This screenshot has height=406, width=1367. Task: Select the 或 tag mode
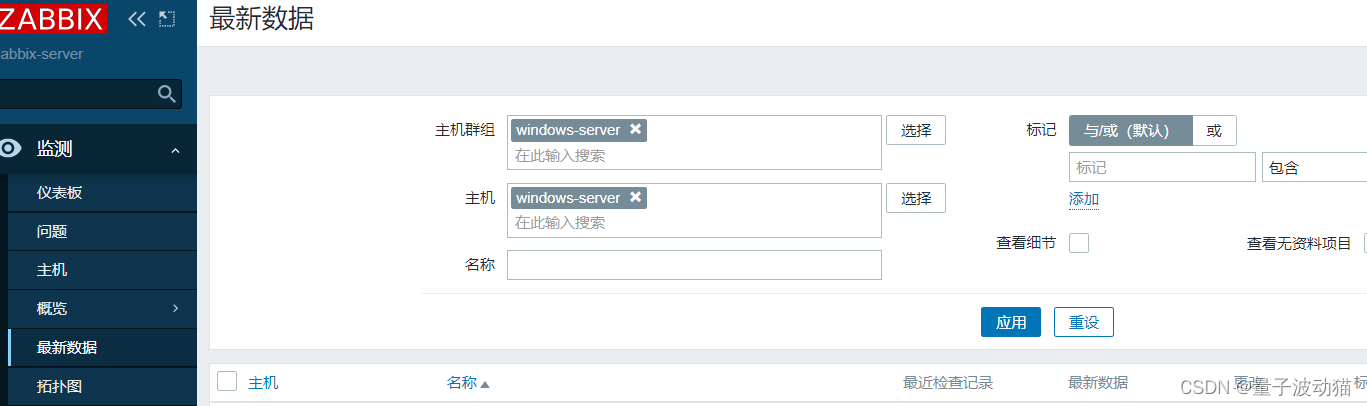(x=1214, y=131)
